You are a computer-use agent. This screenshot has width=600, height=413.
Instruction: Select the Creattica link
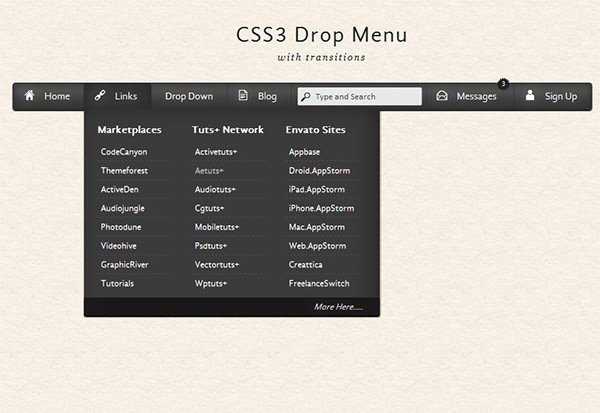pos(306,265)
